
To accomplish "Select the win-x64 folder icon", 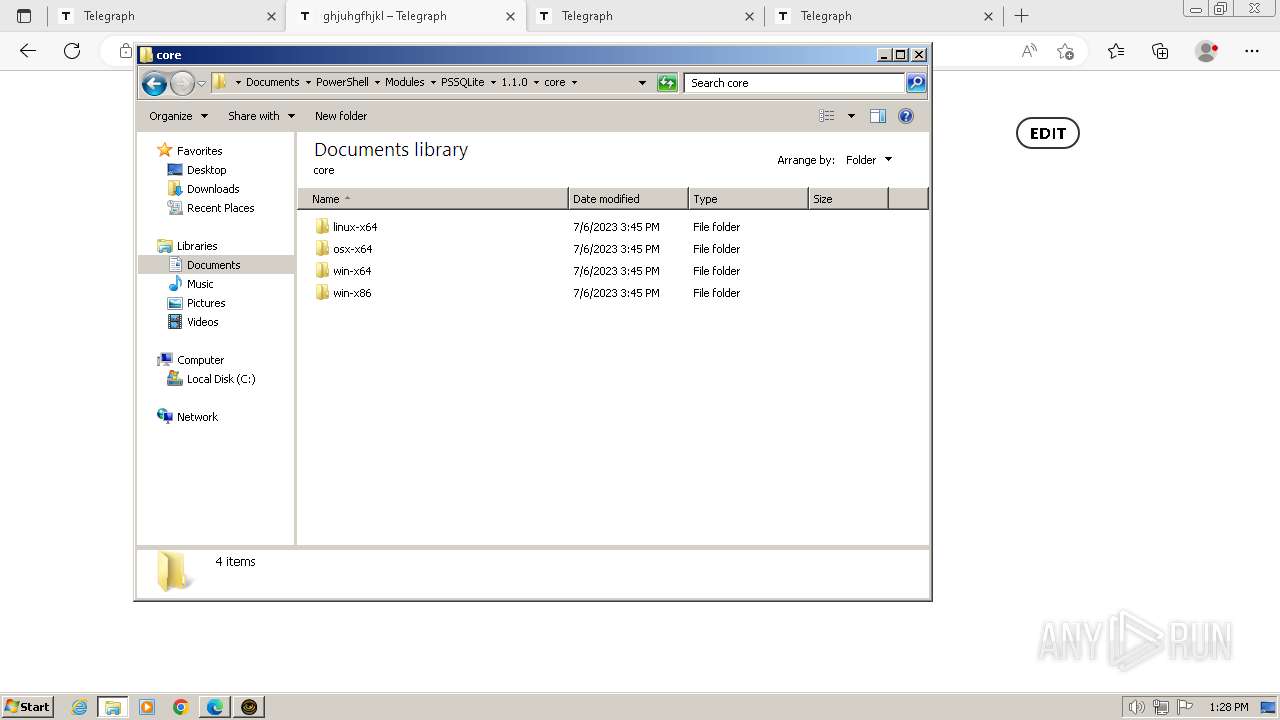I will point(322,271).
